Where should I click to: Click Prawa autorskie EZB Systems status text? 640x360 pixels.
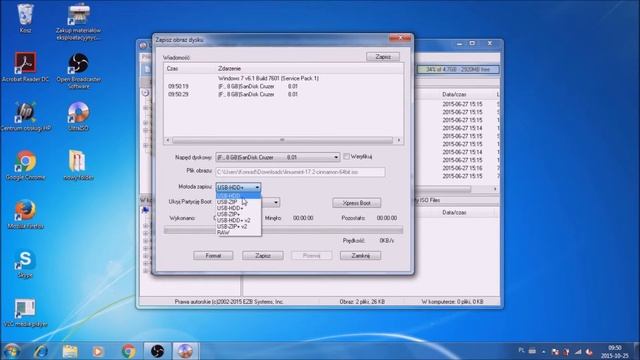coord(229,302)
